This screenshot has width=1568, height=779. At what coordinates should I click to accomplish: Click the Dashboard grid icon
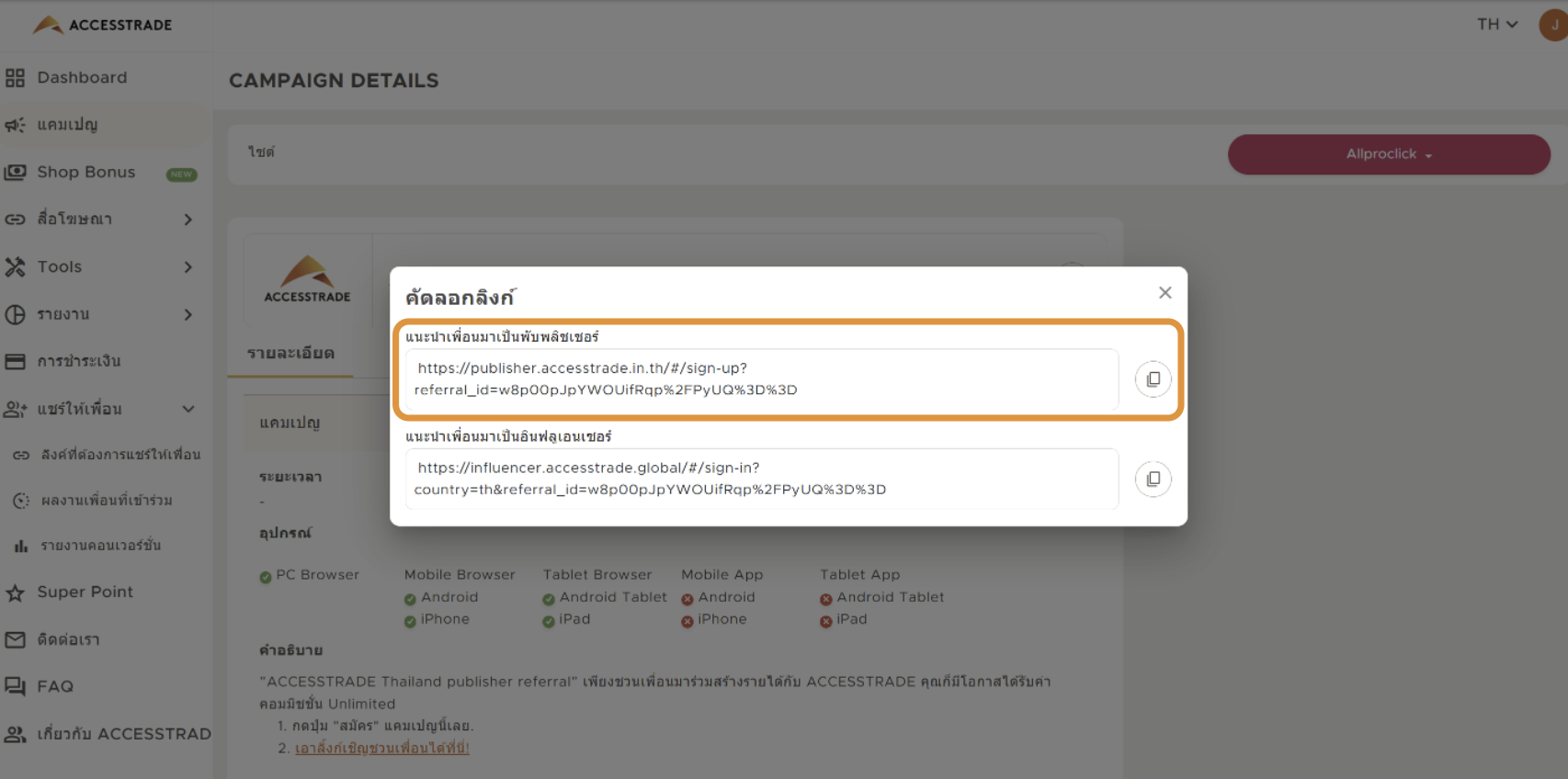[15, 78]
